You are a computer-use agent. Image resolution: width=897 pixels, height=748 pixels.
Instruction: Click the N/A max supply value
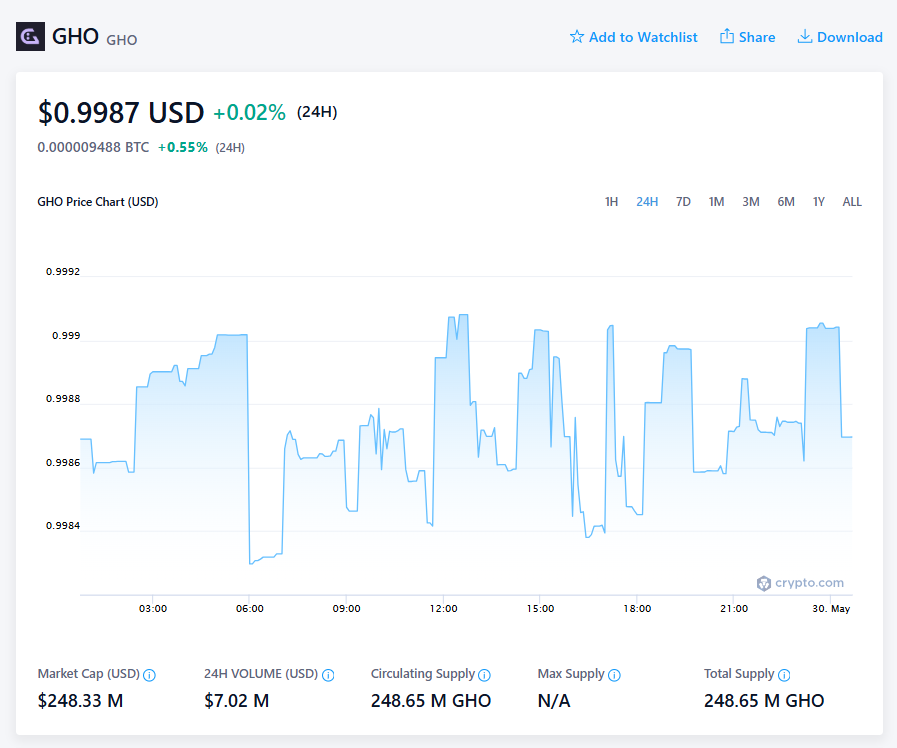(554, 701)
